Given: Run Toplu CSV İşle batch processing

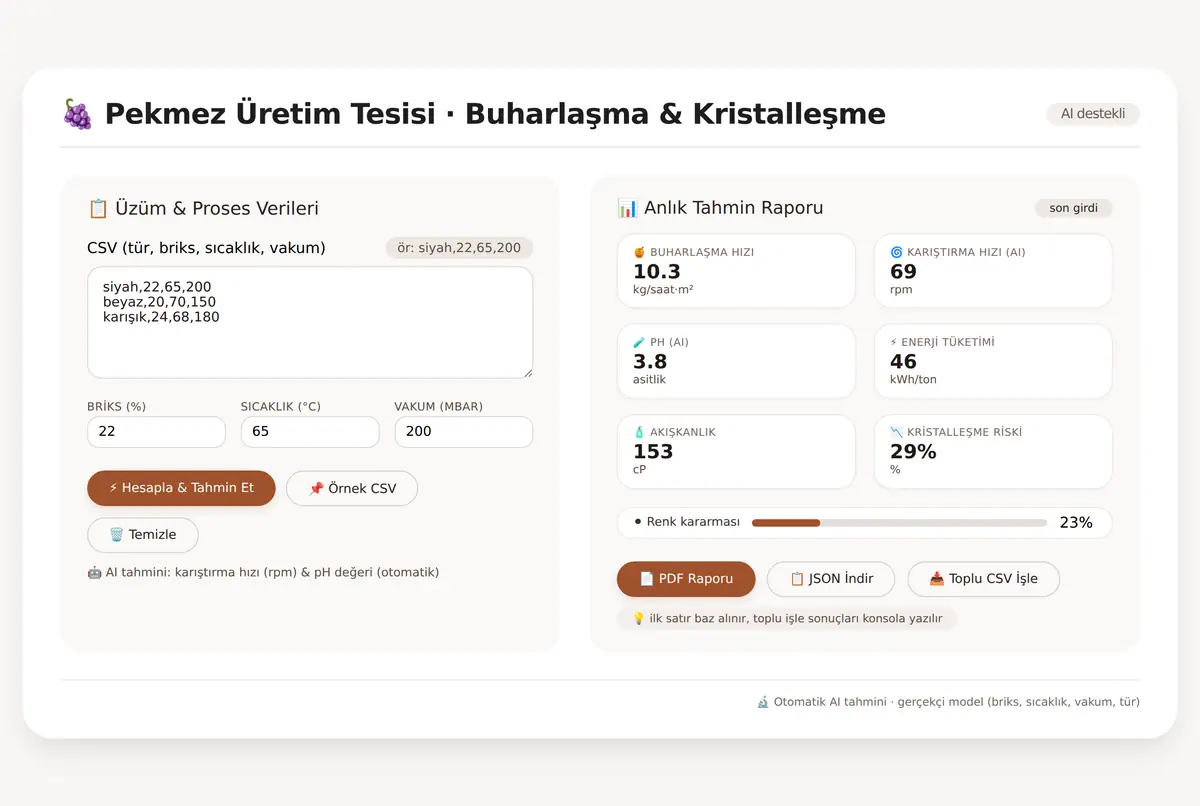Looking at the screenshot, I should pos(983,579).
